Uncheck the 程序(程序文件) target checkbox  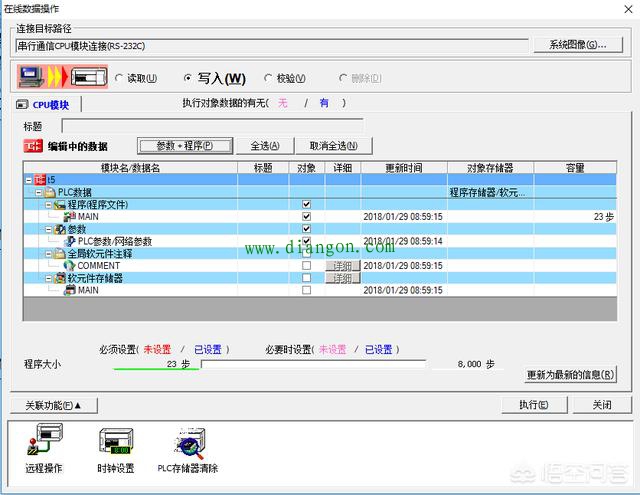306,204
